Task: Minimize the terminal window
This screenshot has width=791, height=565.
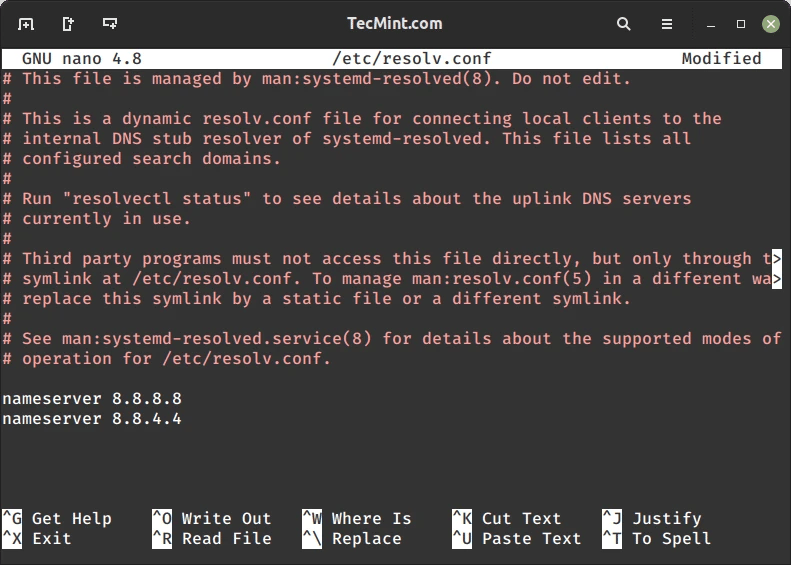Action: 711,23
